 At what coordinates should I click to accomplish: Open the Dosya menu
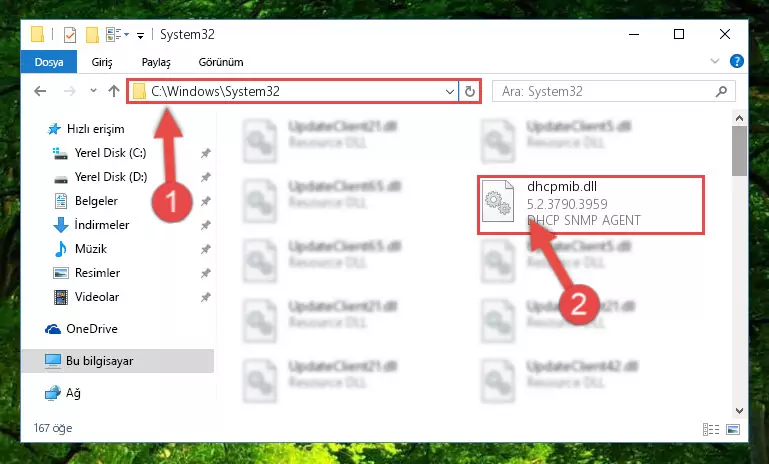point(49,62)
